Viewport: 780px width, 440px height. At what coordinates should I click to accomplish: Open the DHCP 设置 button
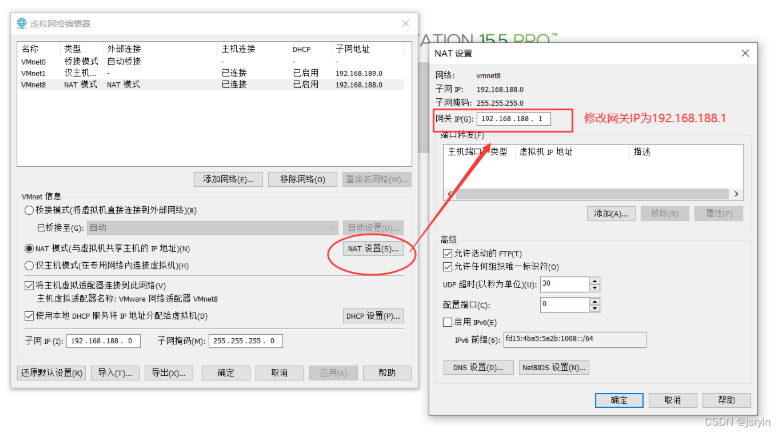point(373,316)
